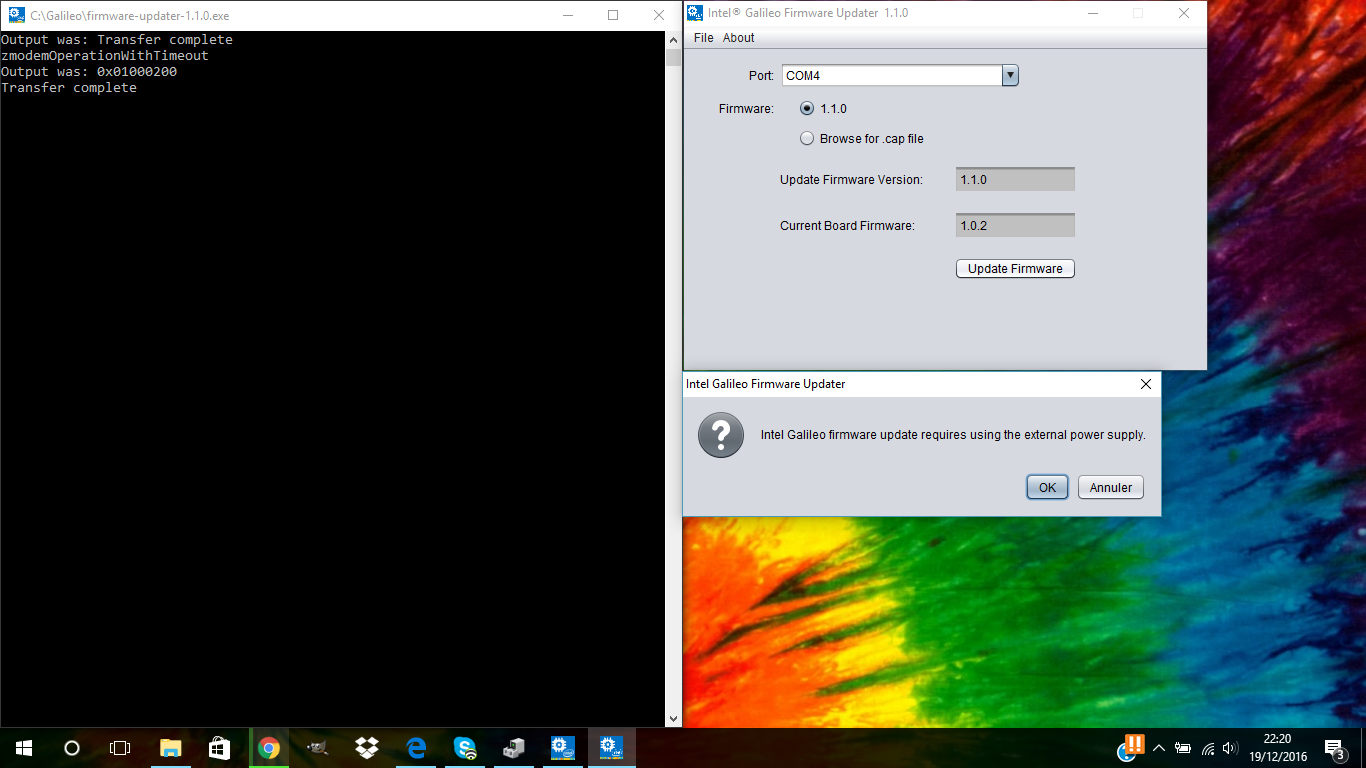Launch GIMP from the taskbar
This screenshot has width=1366, height=768.
click(317, 748)
